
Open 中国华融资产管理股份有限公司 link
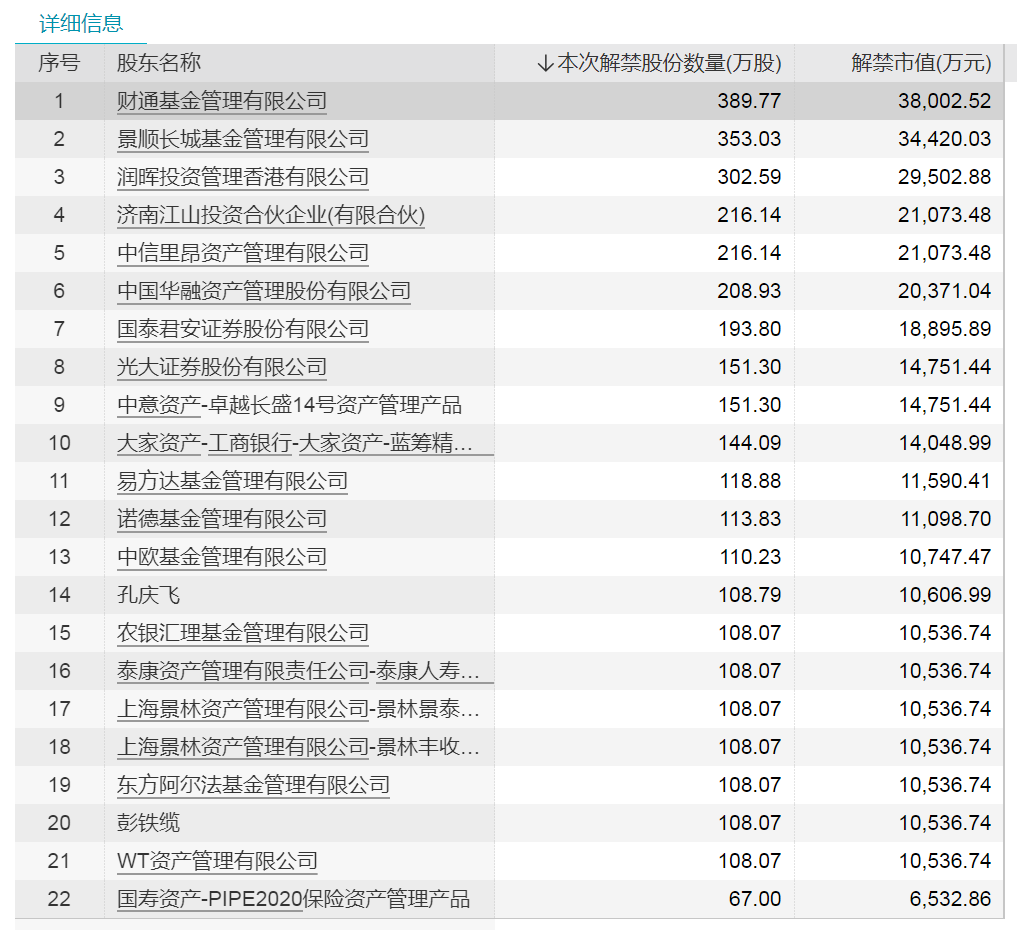264,291
